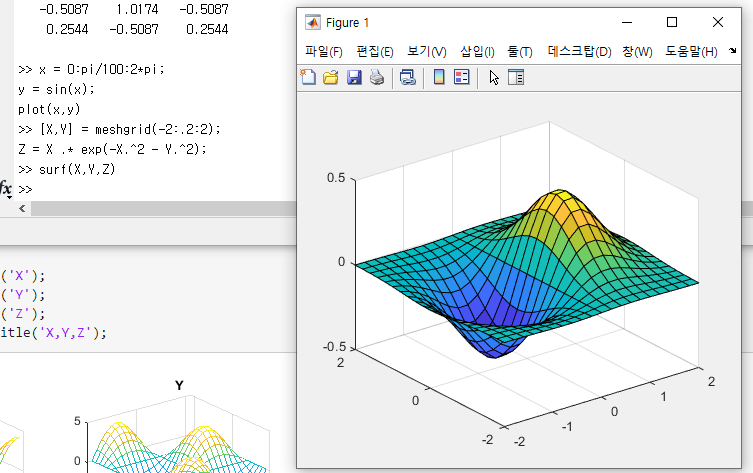Click the -0.5 z-axis tick label
The width and height of the screenshot is (753, 473).
(x=334, y=347)
